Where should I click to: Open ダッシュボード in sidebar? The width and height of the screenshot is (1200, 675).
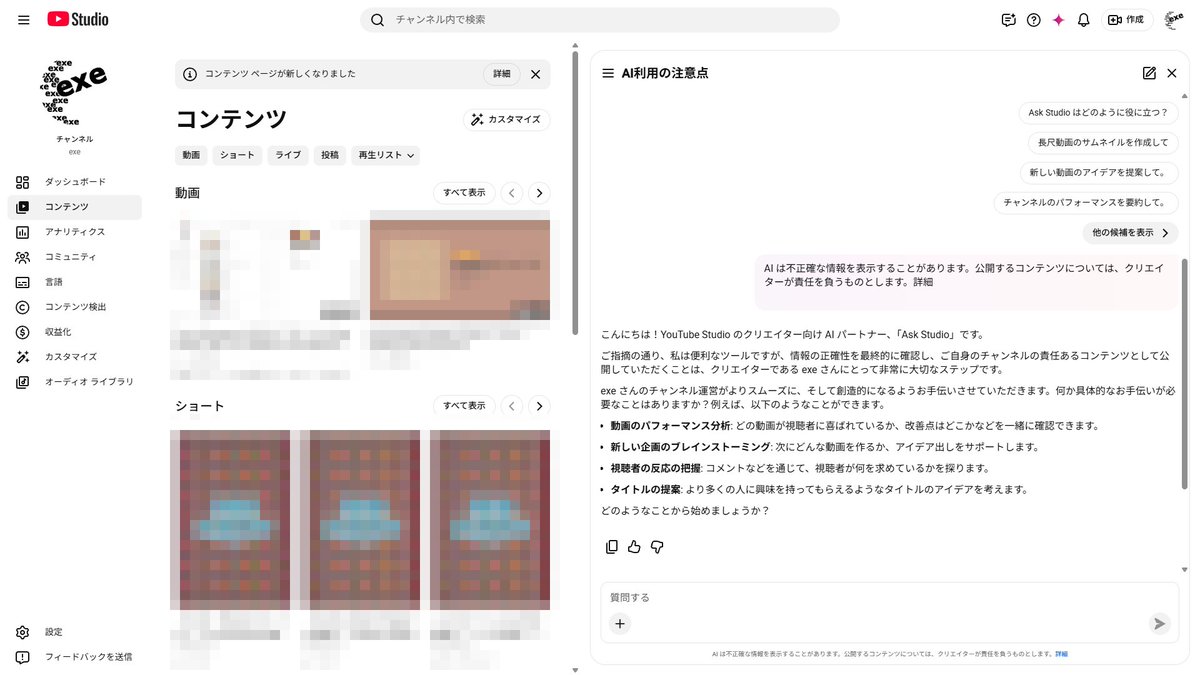pos(75,182)
